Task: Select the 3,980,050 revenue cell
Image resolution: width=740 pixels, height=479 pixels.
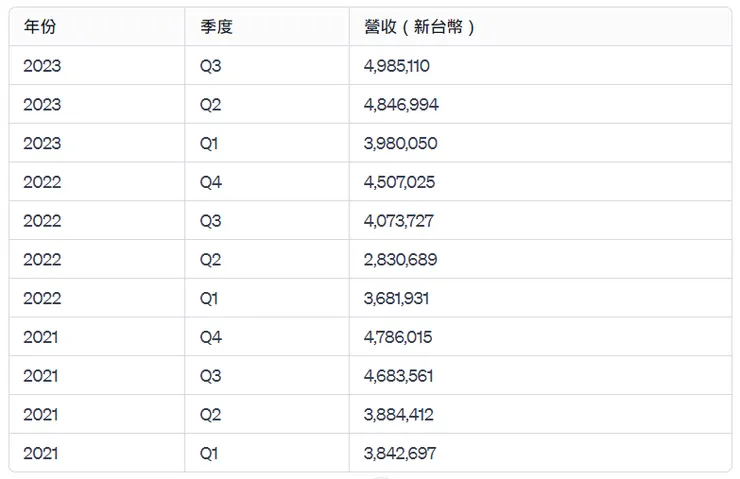Action: coord(400,144)
